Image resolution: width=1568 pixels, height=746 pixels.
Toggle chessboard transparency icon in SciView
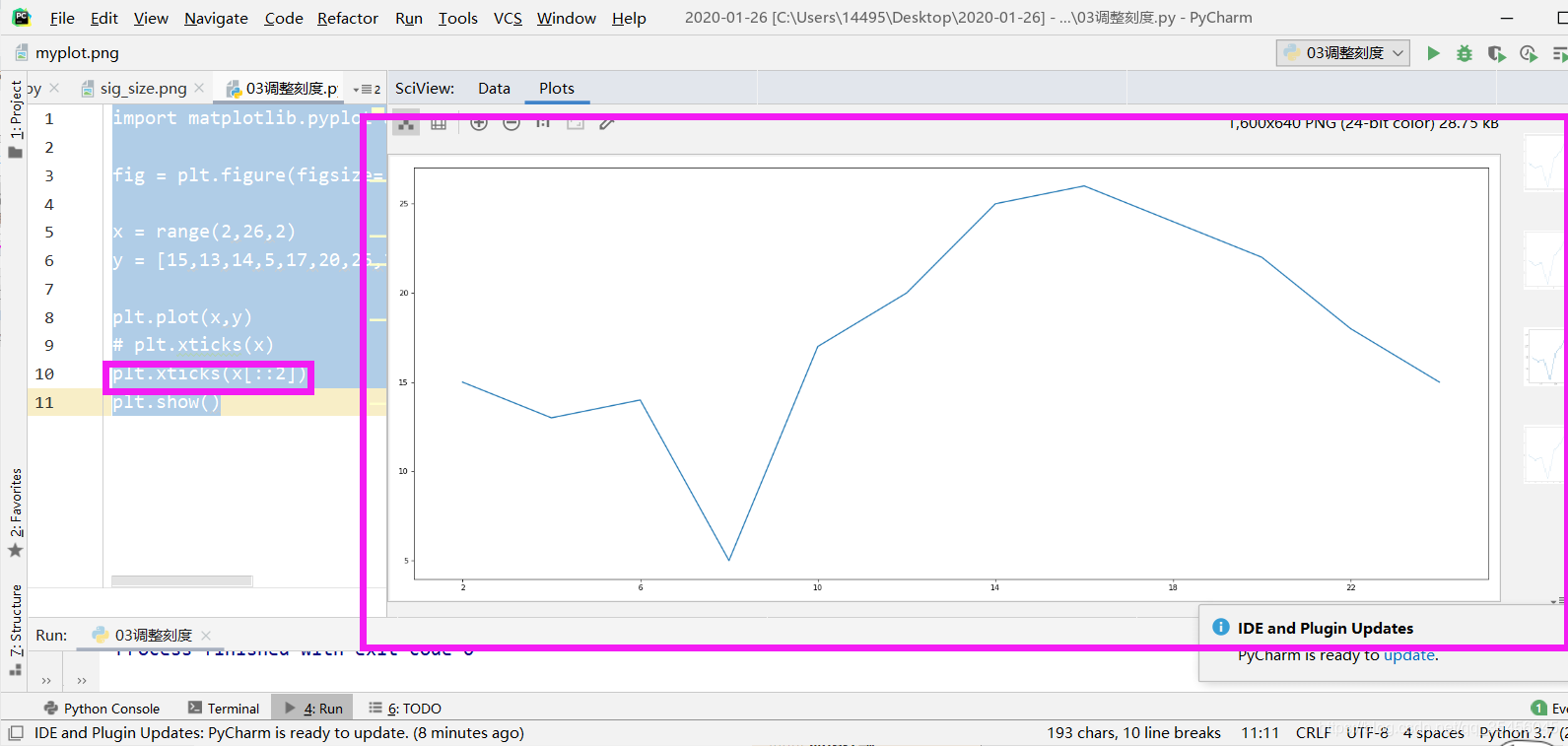click(x=406, y=123)
